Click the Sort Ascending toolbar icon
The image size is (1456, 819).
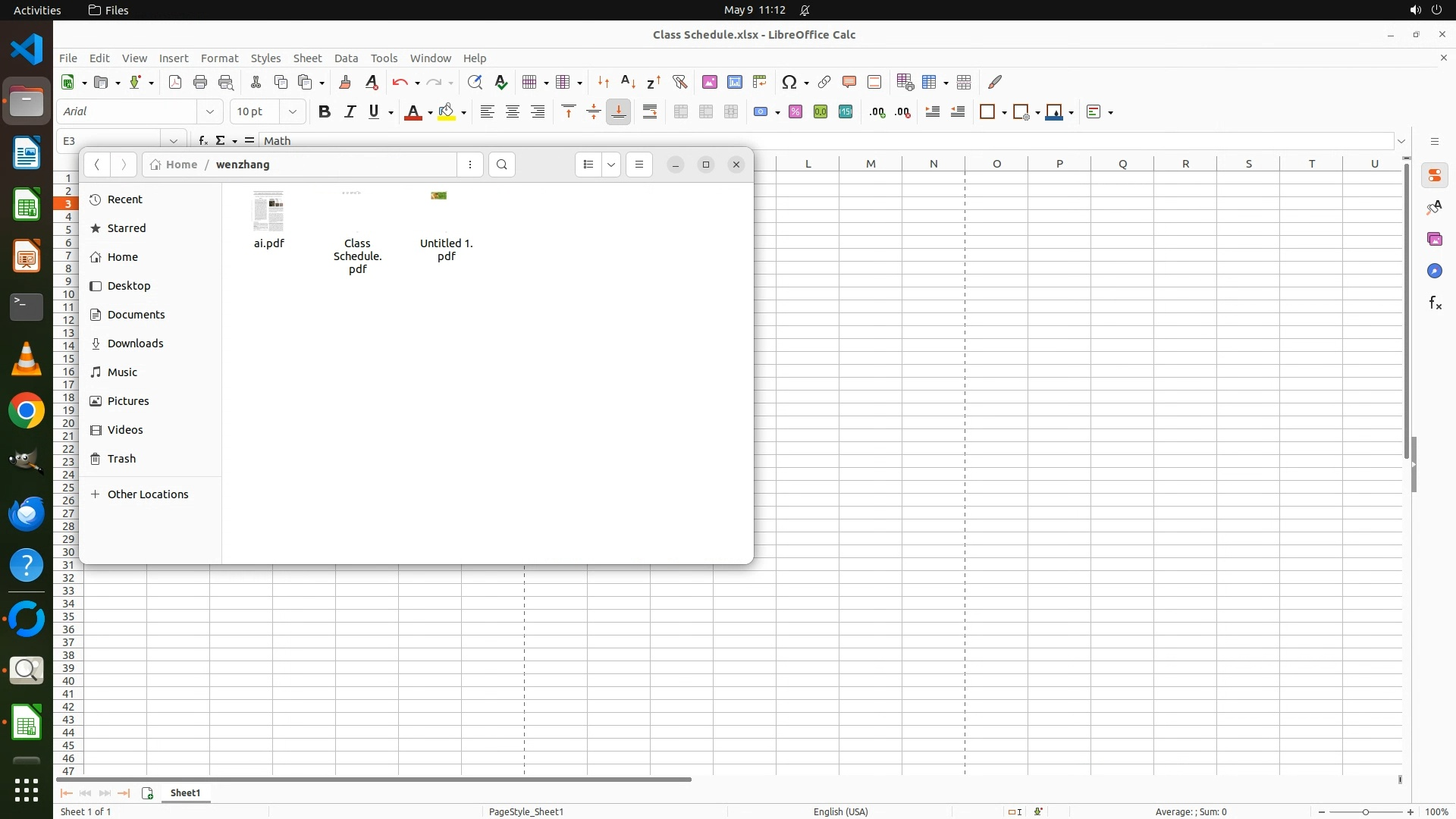coord(628,82)
